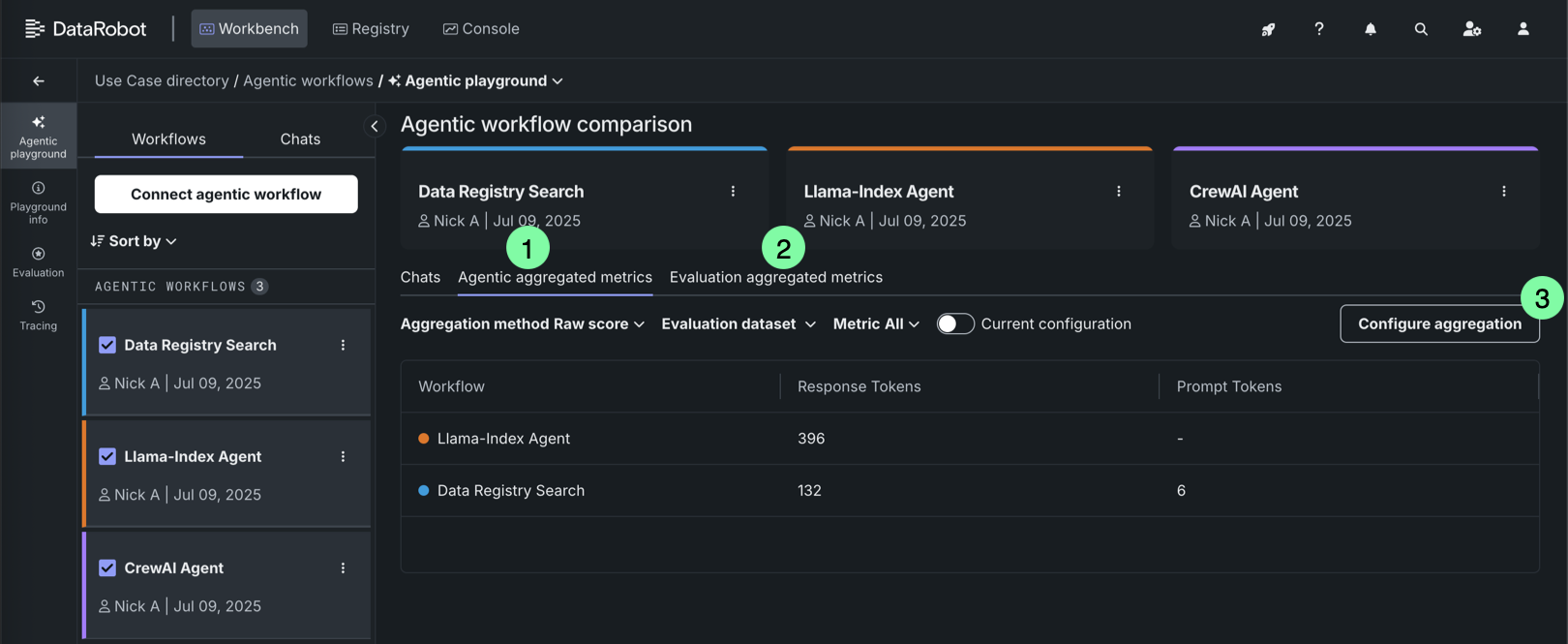This screenshot has width=1568, height=644.
Task: Open Playground info in the sidebar
Action: pyautogui.click(x=38, y=202)
